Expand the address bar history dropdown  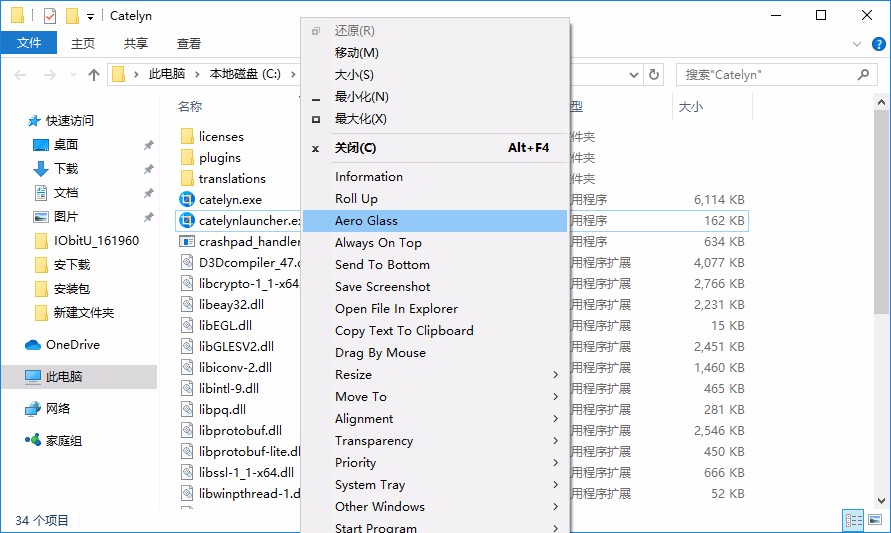[x=634, y=74]
